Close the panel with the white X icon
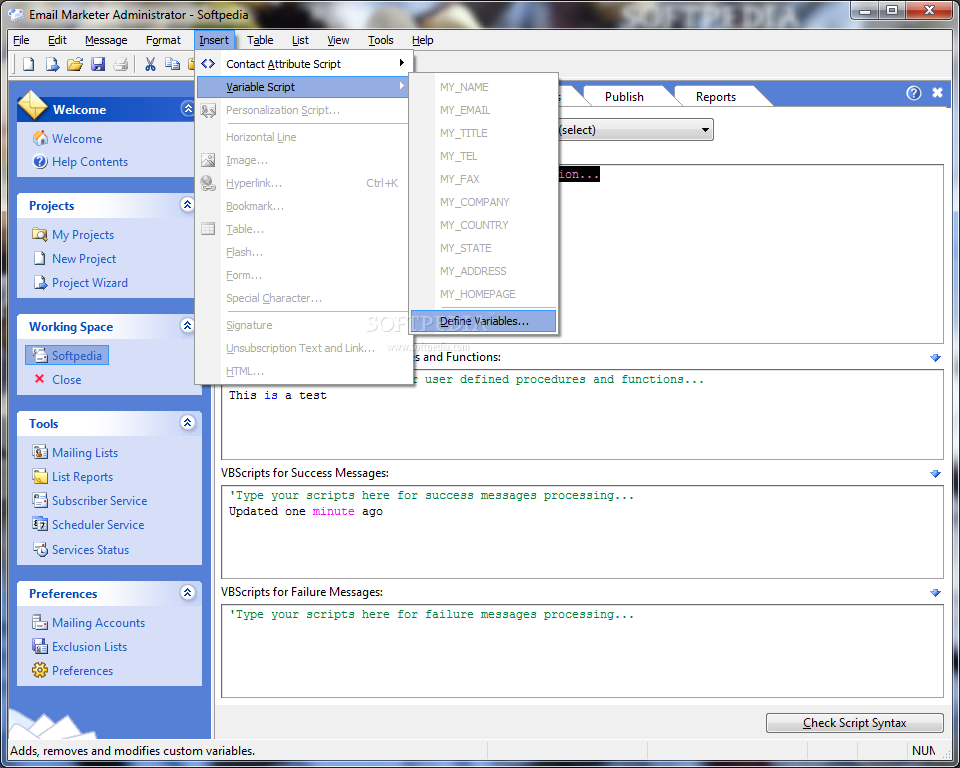960x768 pixels. (x=937, y=92)
